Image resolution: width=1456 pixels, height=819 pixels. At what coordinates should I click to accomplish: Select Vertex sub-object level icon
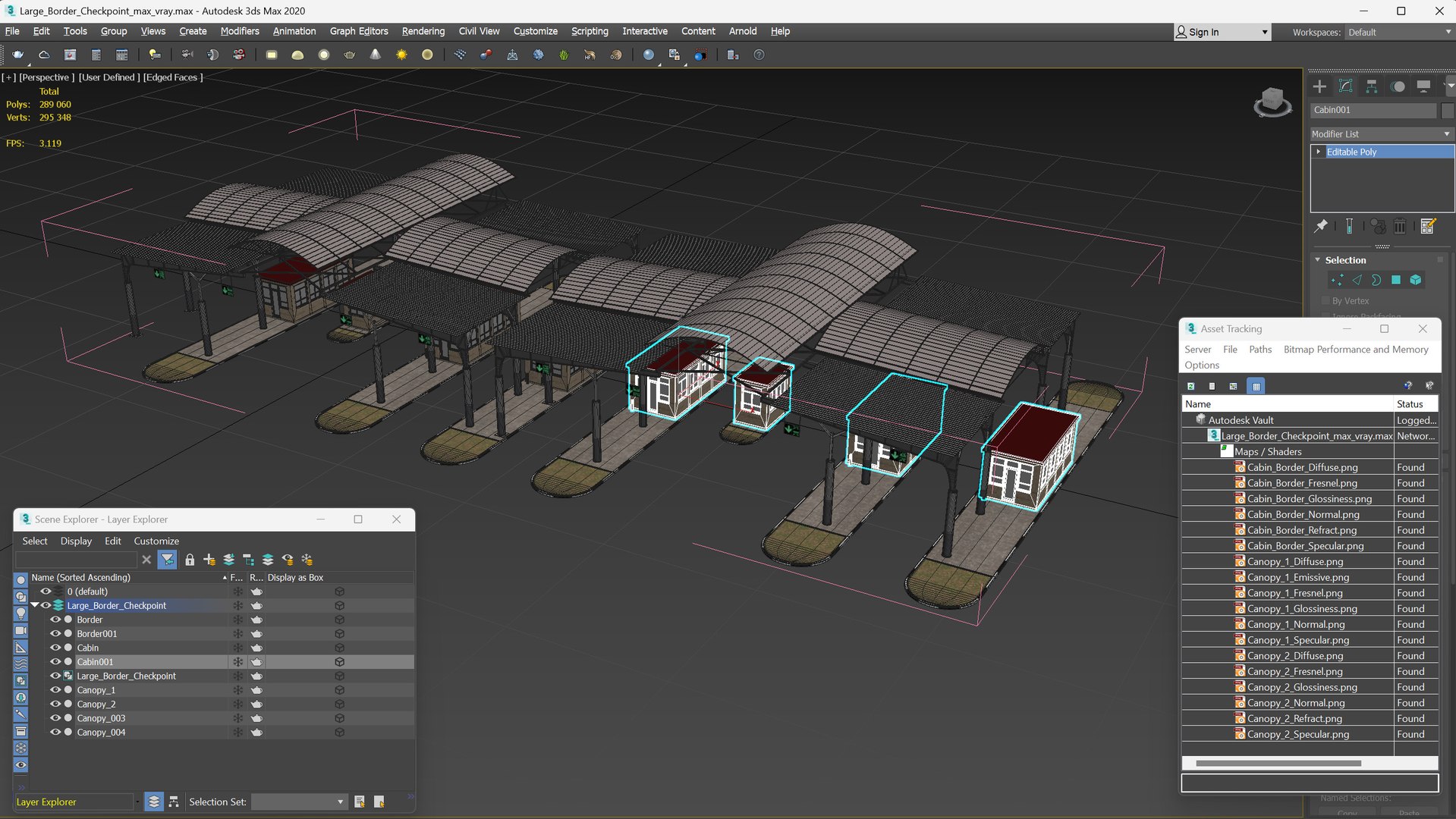[1337, 280]
